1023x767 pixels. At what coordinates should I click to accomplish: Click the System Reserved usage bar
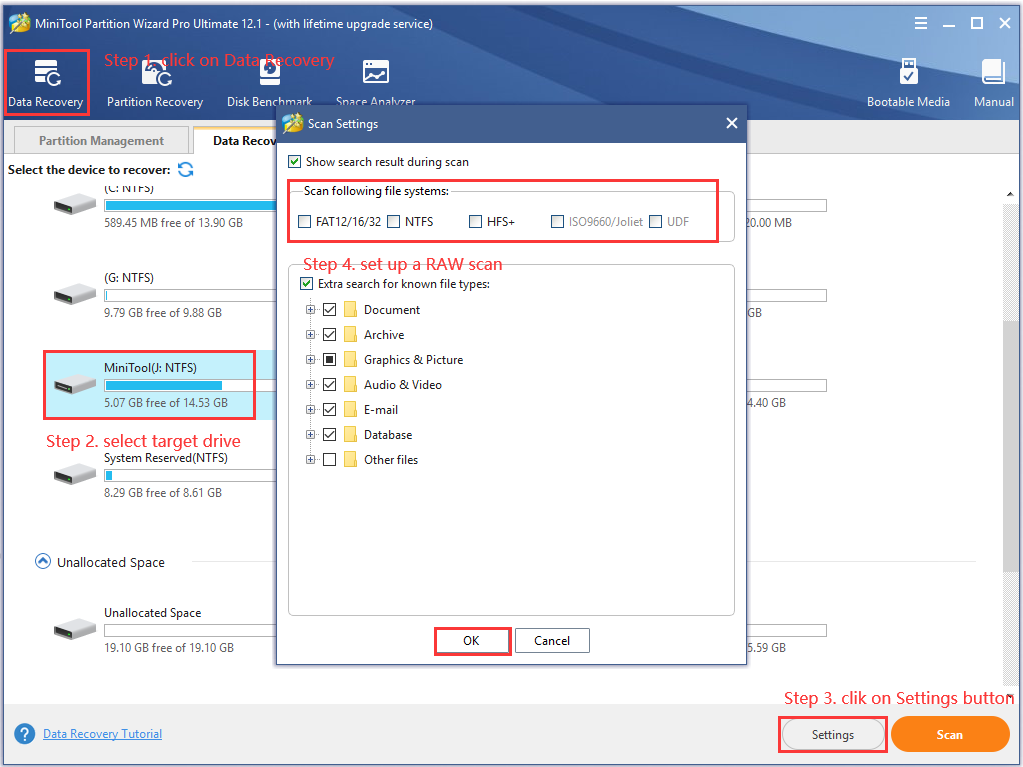(x=189, y=475)
